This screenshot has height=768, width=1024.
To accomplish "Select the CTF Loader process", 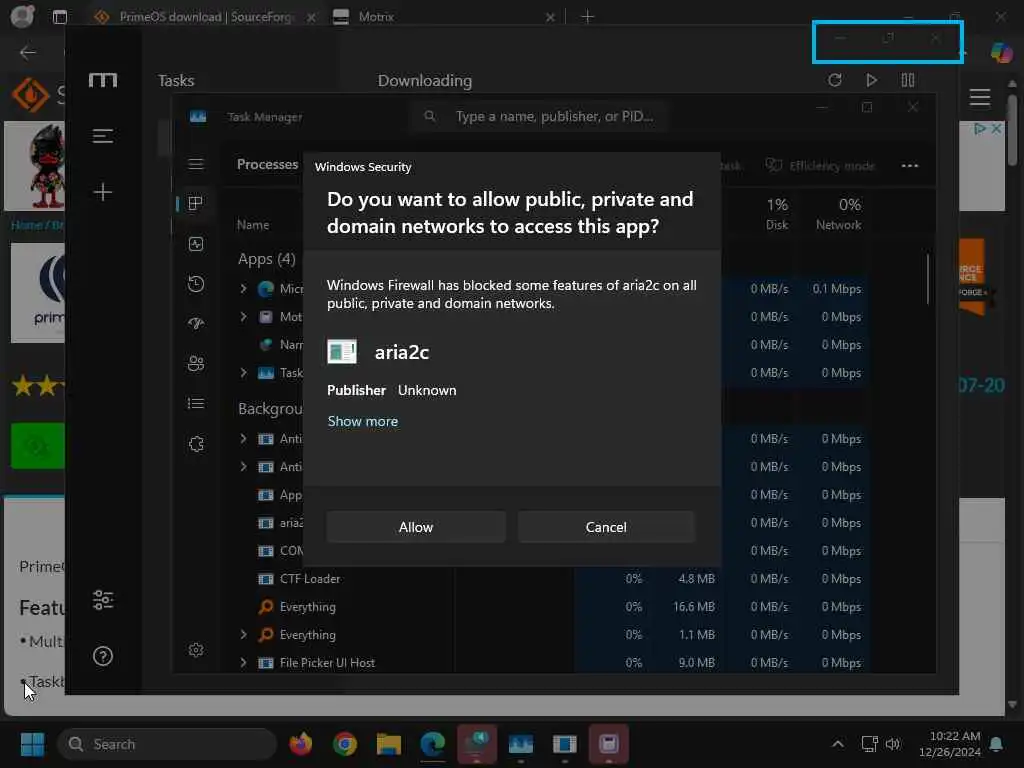I will (x=310, y=579).
